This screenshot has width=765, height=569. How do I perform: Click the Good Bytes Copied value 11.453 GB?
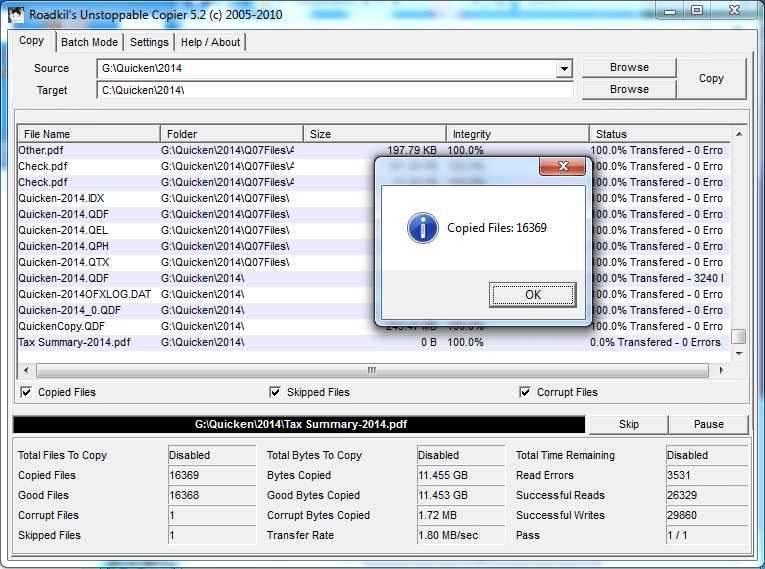(461, 495)
